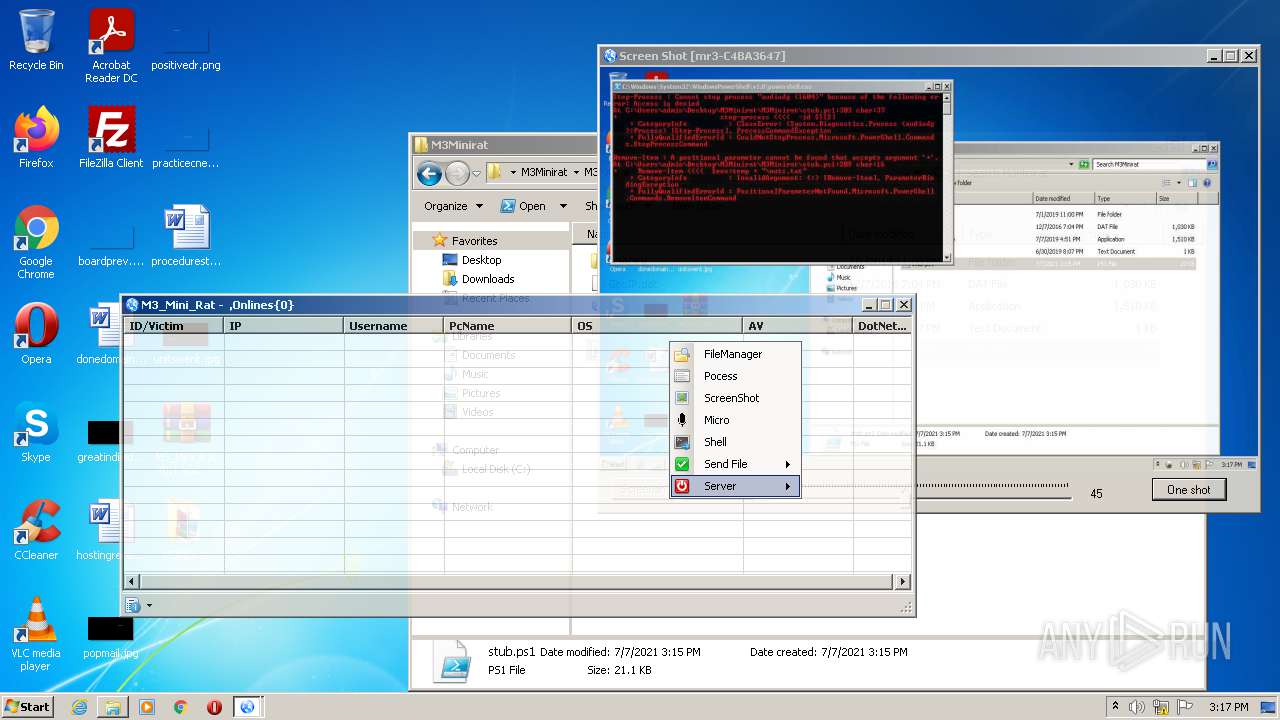Open Windows Media Player taskbar icon

[147, 707]
